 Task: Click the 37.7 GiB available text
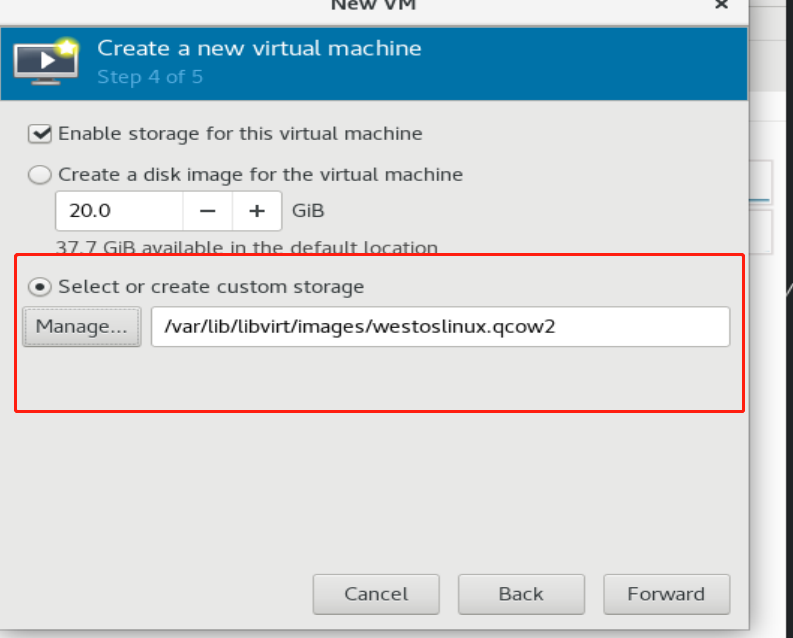pyautogui.click(x=247, y=247)
